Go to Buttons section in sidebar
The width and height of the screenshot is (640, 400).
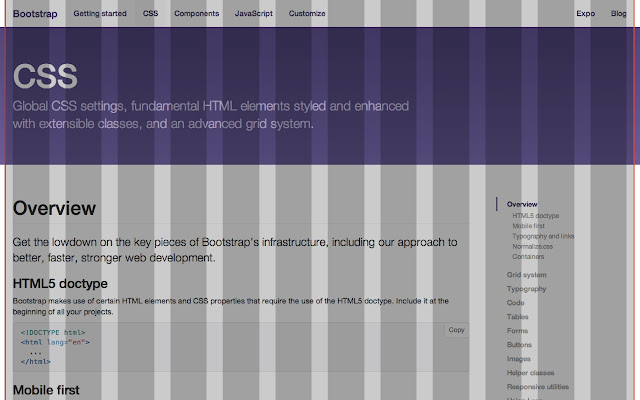pyautogui.click(x=519, y=344)
